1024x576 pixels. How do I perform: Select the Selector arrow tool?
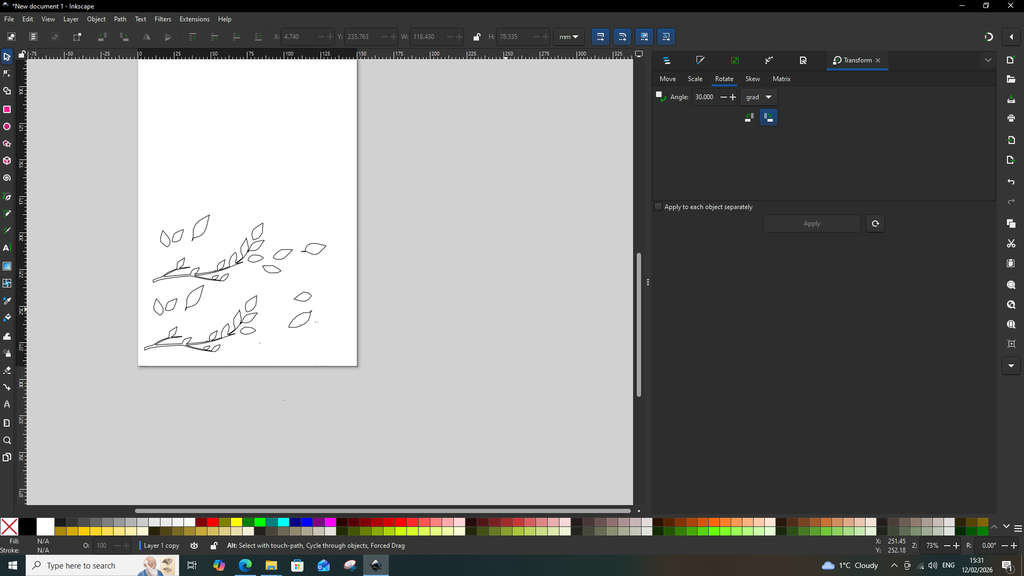(7, 57)
